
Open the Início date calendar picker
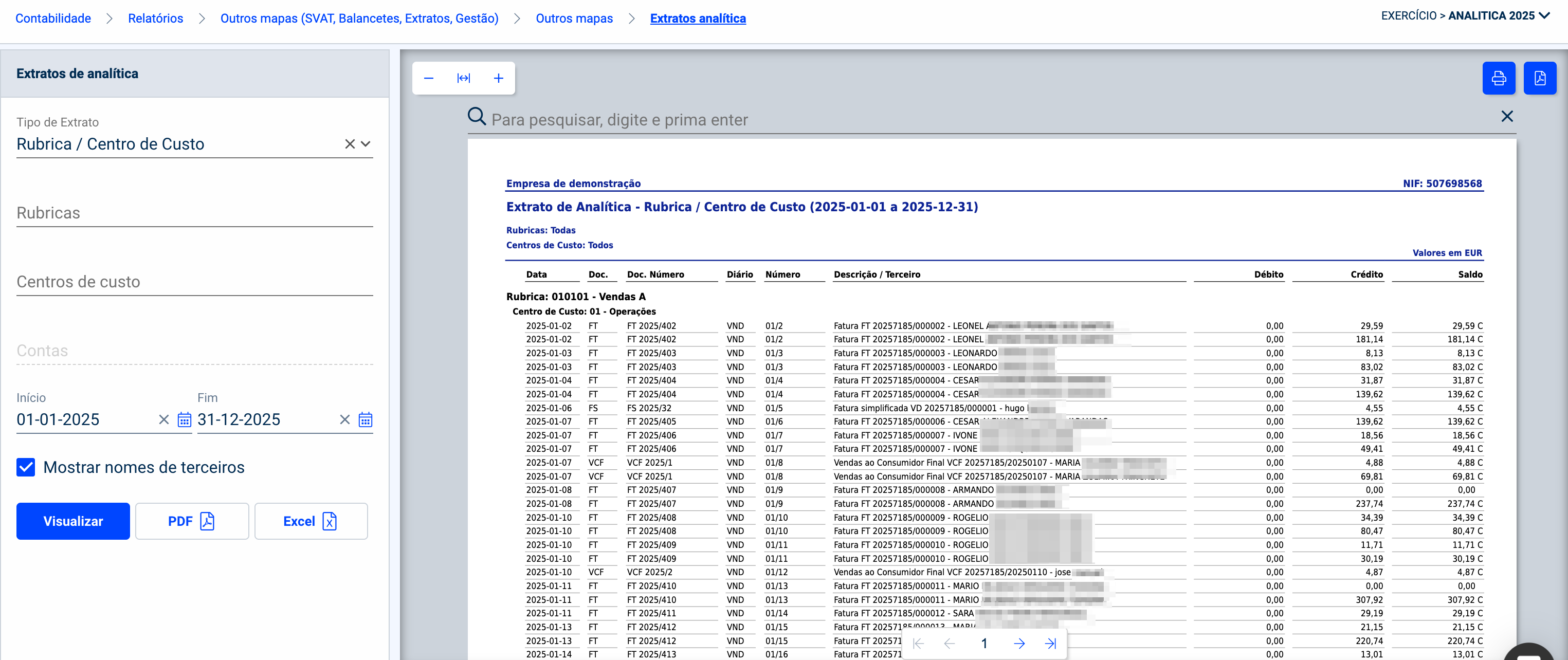[185, 419]
